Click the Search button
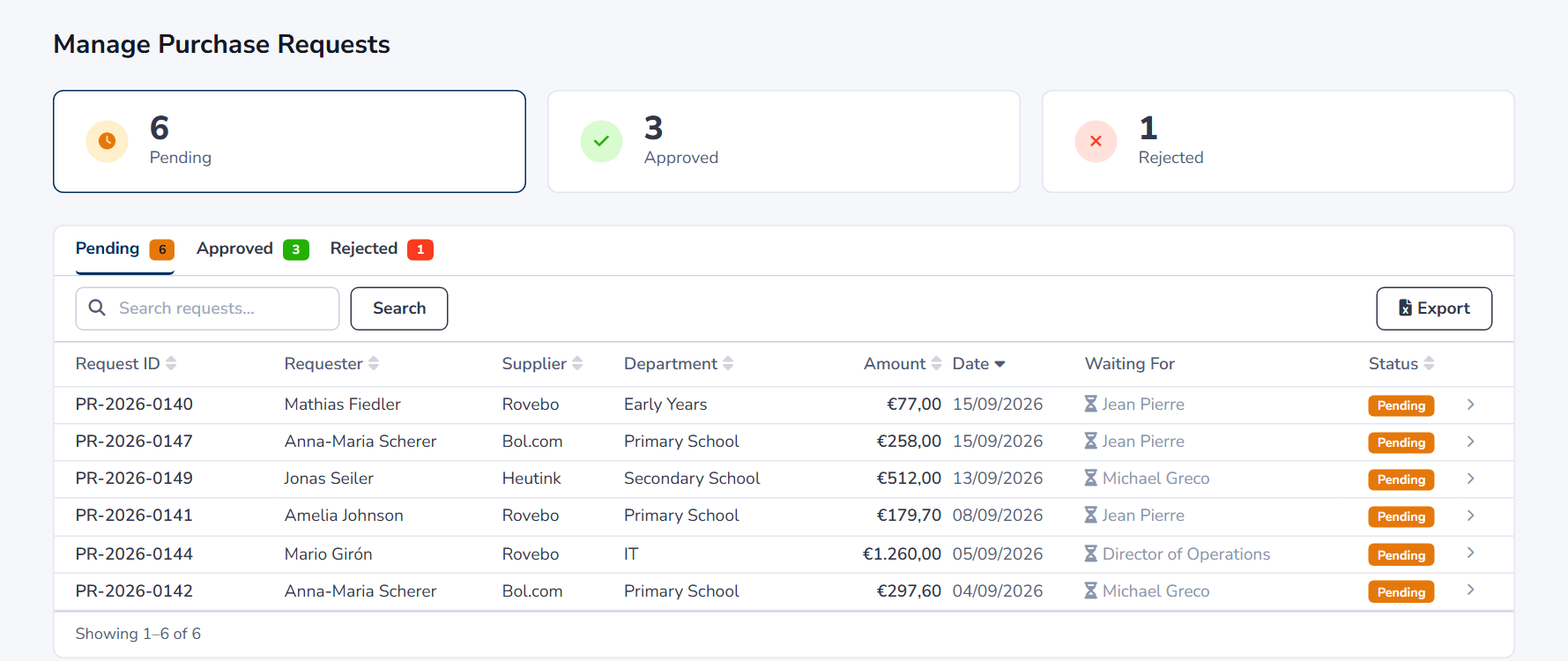 click(399, 308)
